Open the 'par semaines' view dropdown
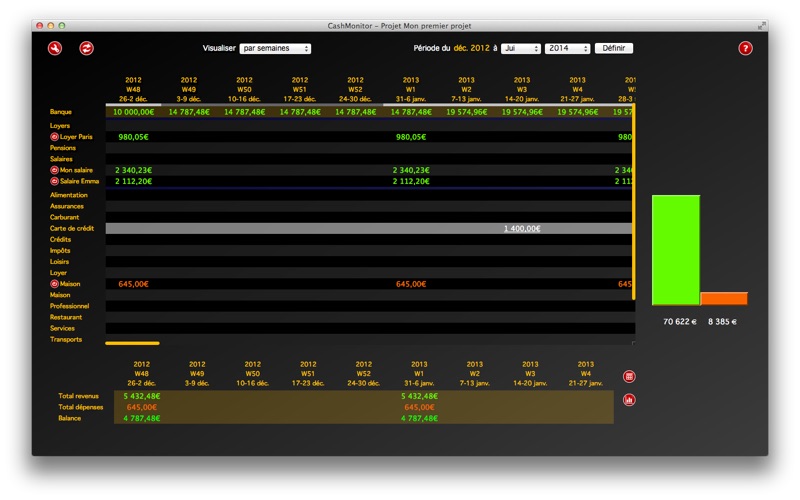The height and width of the screenshot is (500, 800). tap(276, 48)
